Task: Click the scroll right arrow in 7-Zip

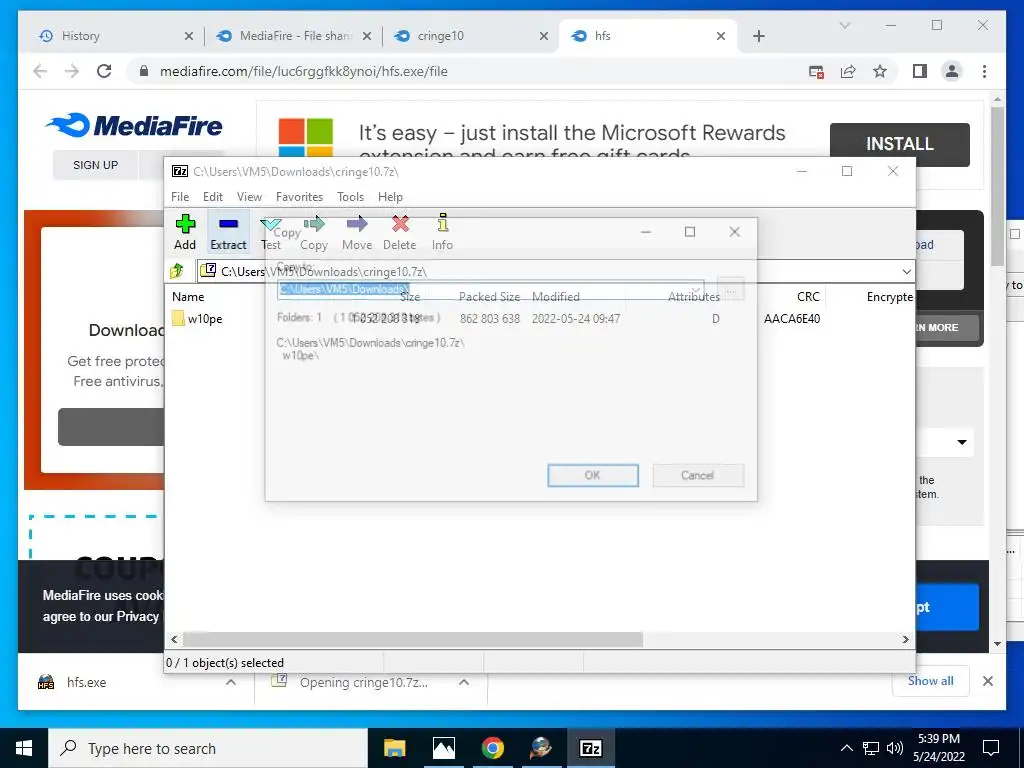Action: tap(905, 639)
